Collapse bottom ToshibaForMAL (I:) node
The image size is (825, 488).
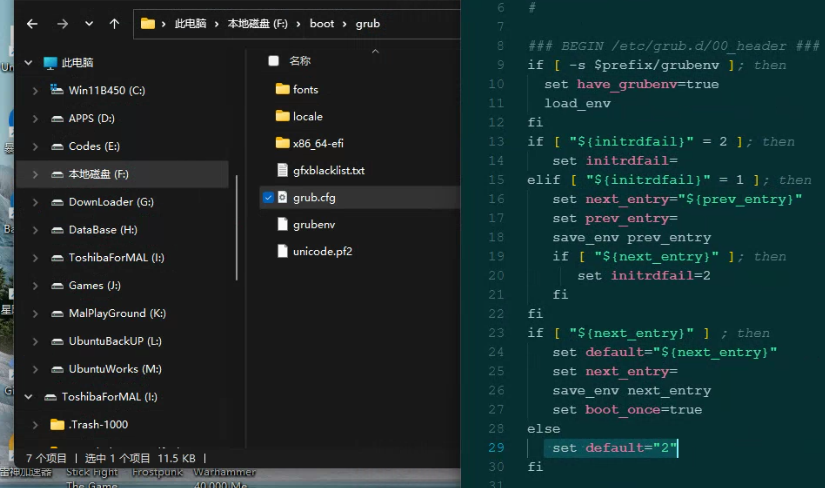28,396
